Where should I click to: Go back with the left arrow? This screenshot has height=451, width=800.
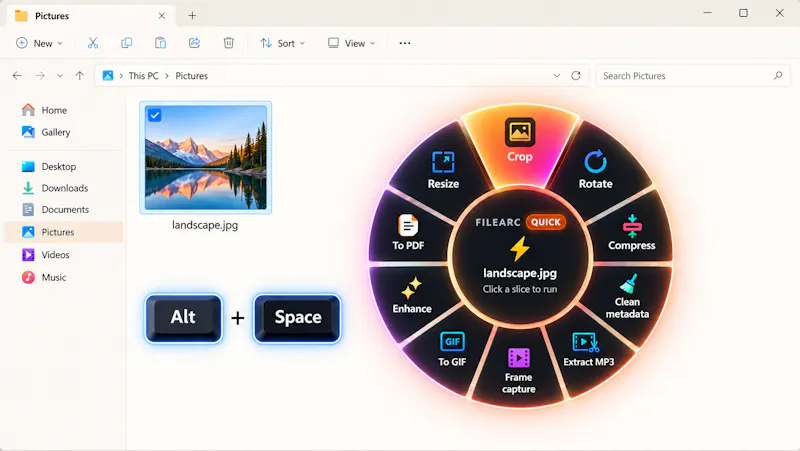coord(17,76)
